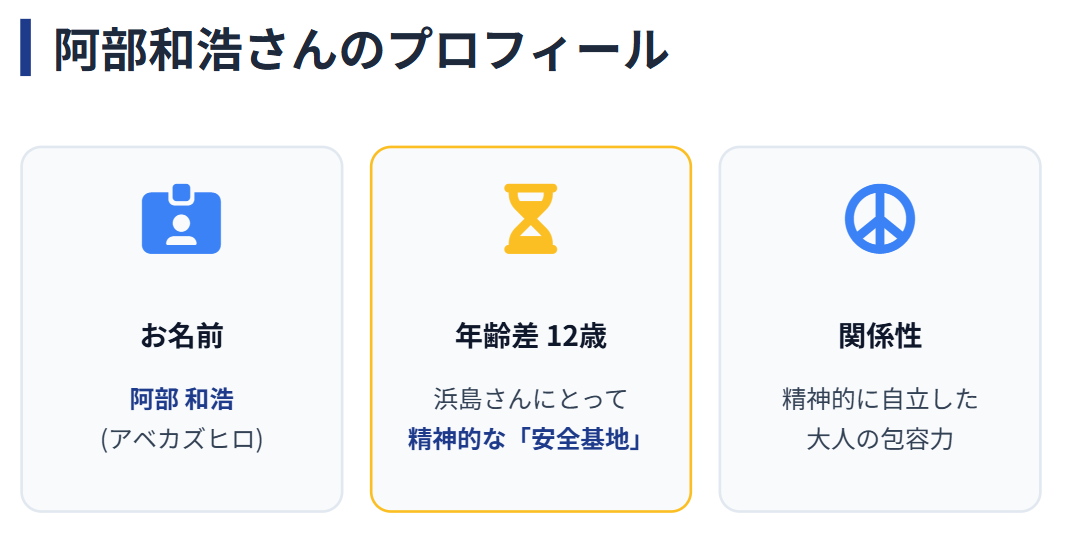Select the yellow-bordered age difference card

pos(530,480)
